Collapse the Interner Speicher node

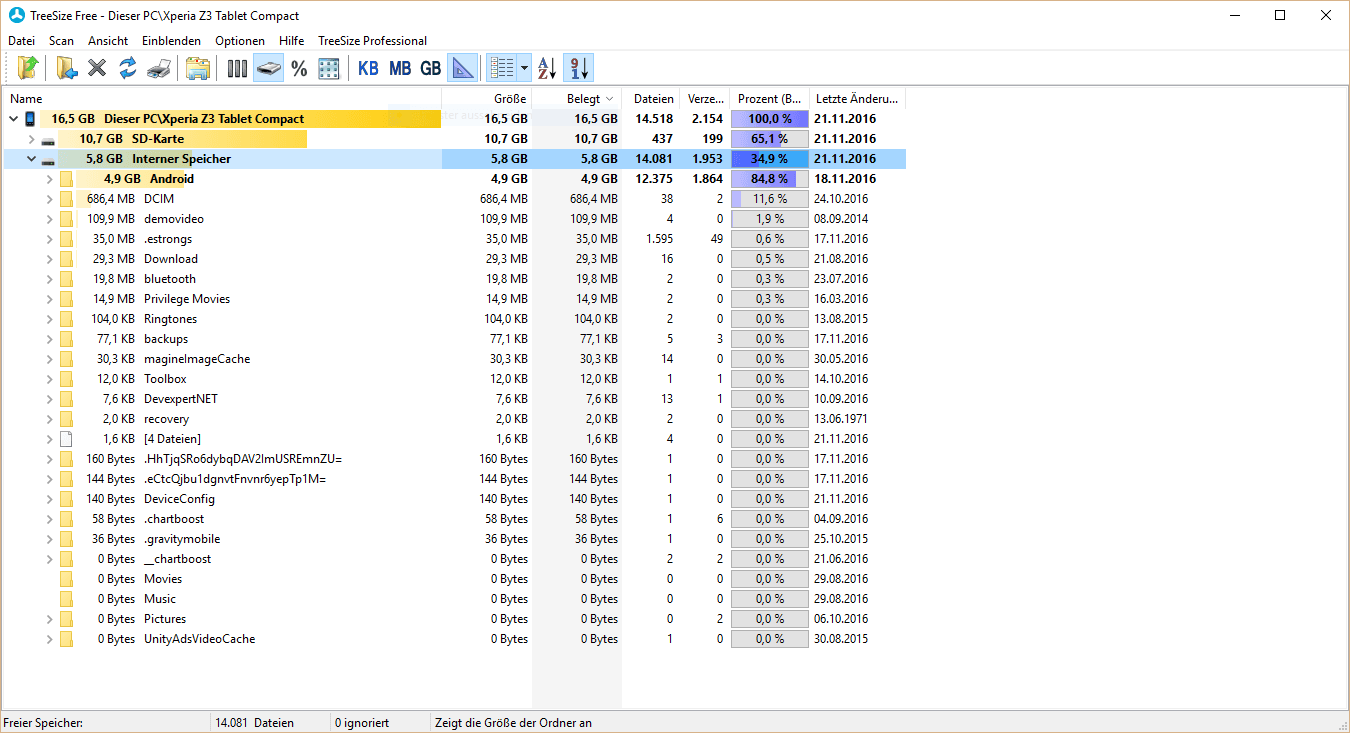pyautogui.click(x=32, y=159)
